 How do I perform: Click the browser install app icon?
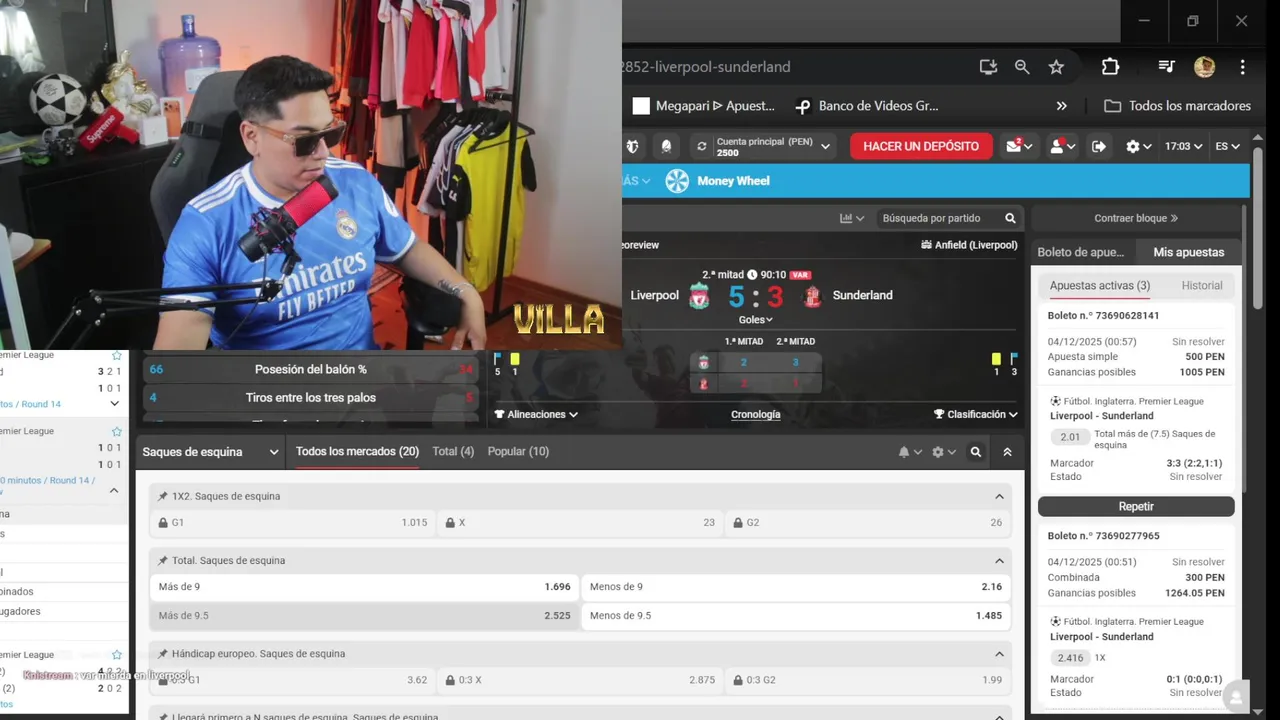pyautogui.click(x=988, y=67)
